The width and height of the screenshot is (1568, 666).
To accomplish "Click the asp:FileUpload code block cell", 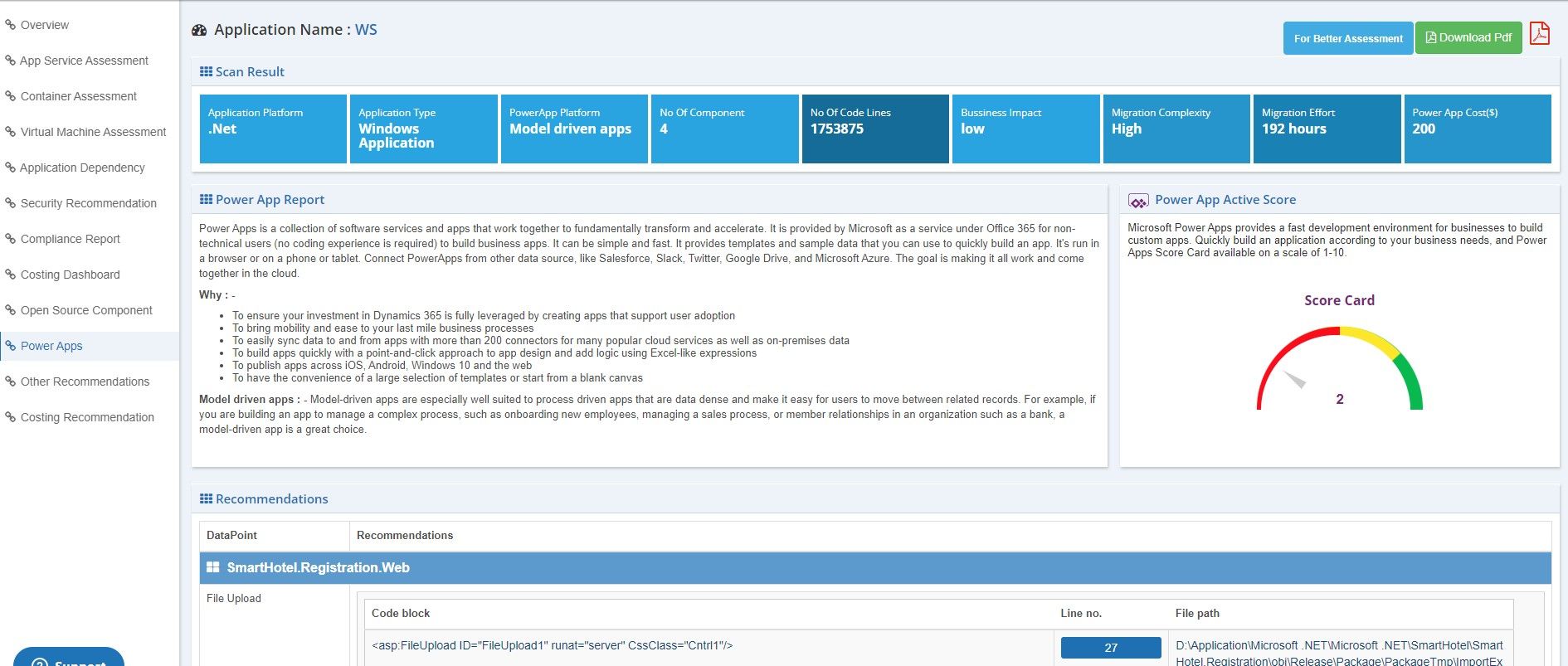I will coord(709,648).
